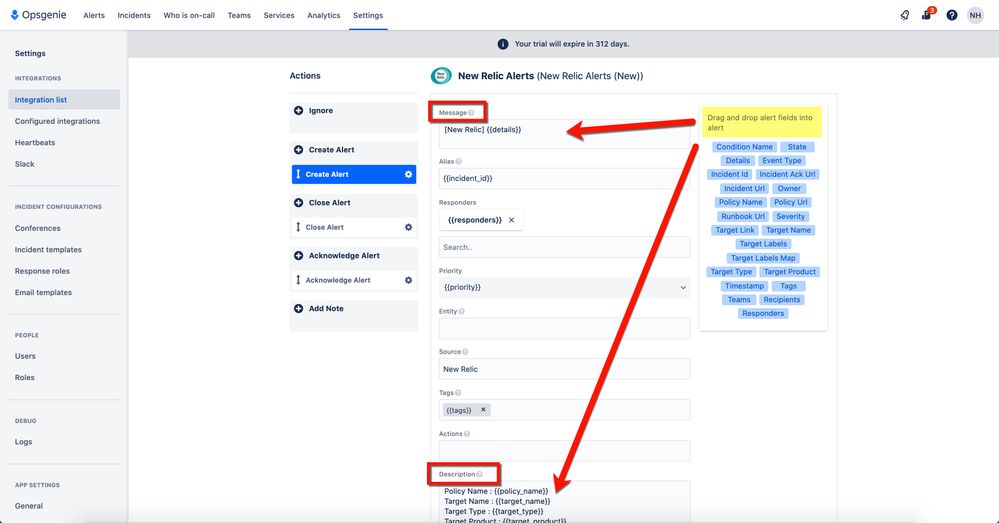Click the help icon beside Source label
999x523 pixels.
tap(465, 352)
